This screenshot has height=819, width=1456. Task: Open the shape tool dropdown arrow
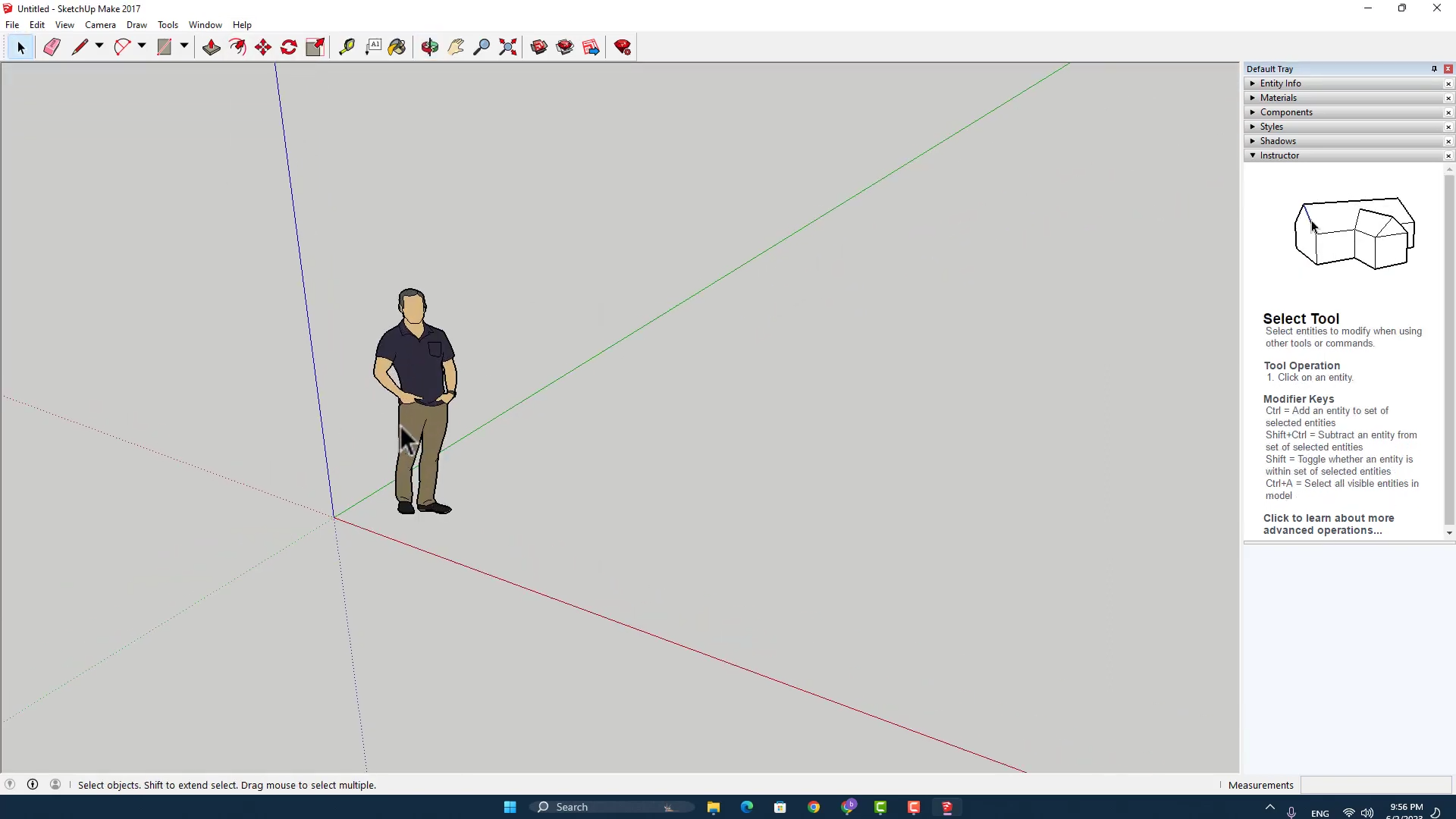[x=184, y=46]
